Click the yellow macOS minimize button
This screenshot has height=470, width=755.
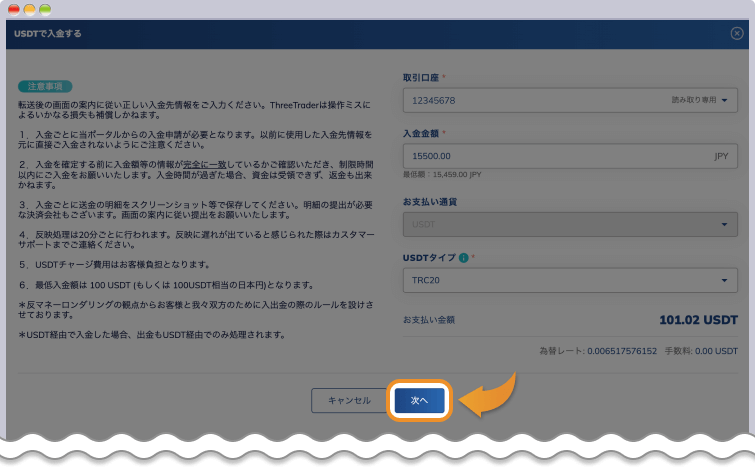pyautogui.click(x=29, y=9)
